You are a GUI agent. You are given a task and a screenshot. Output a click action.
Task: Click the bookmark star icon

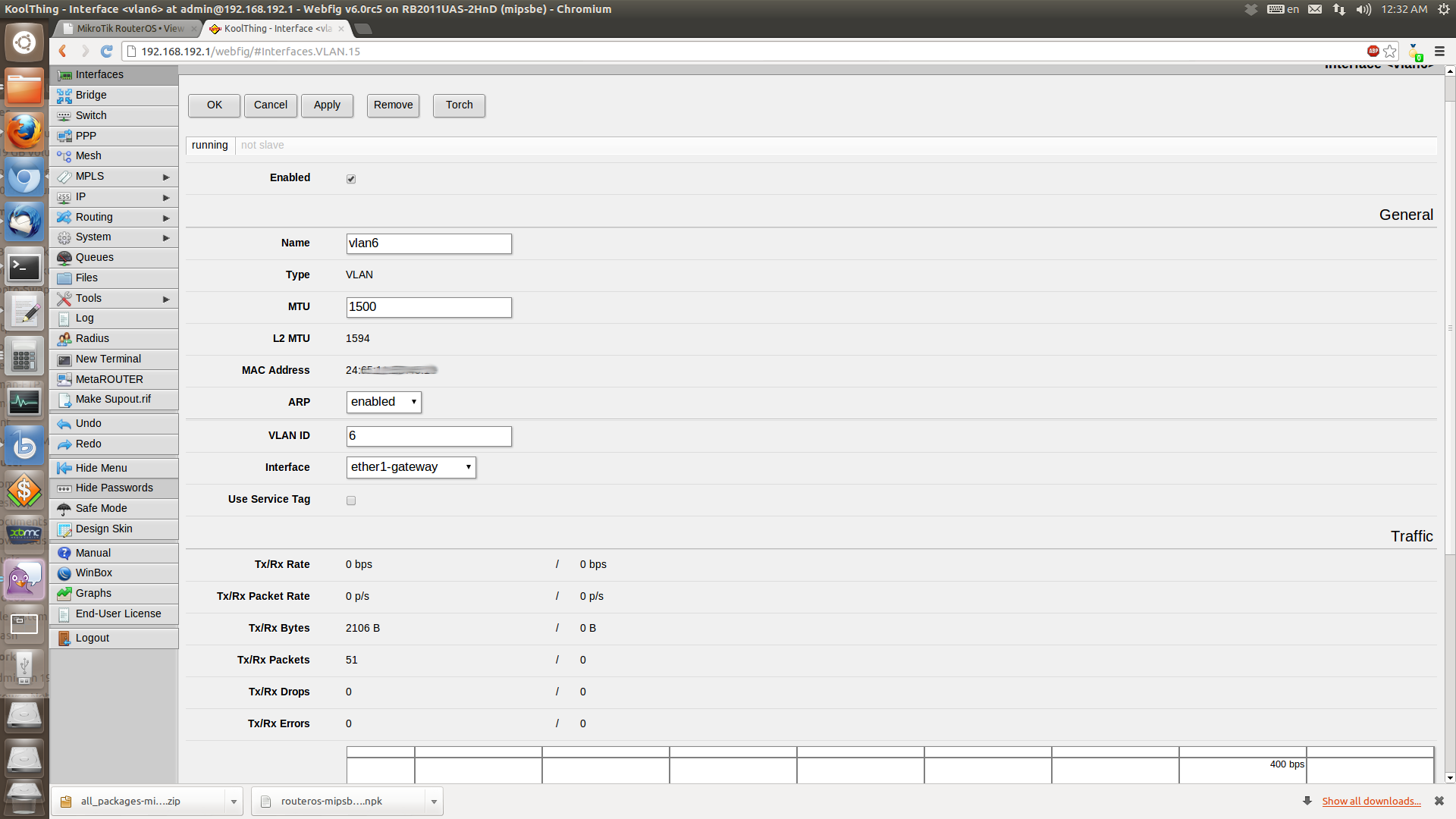tap(1390, 51)
